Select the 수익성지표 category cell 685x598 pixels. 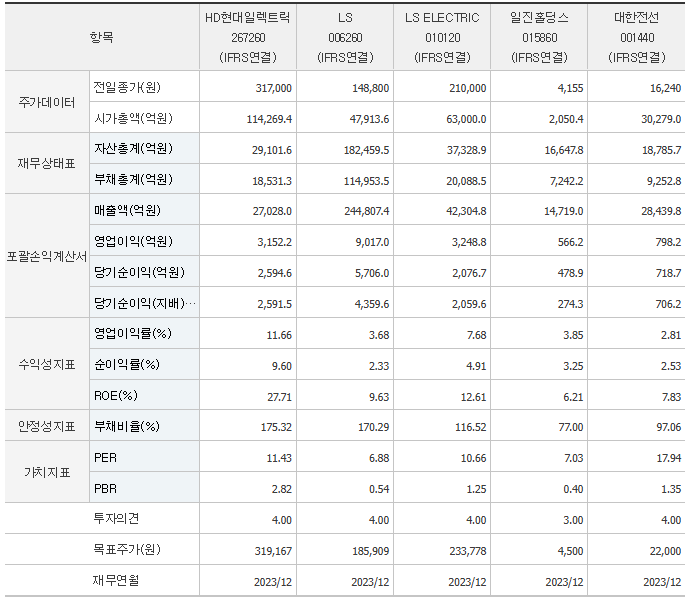47,364
